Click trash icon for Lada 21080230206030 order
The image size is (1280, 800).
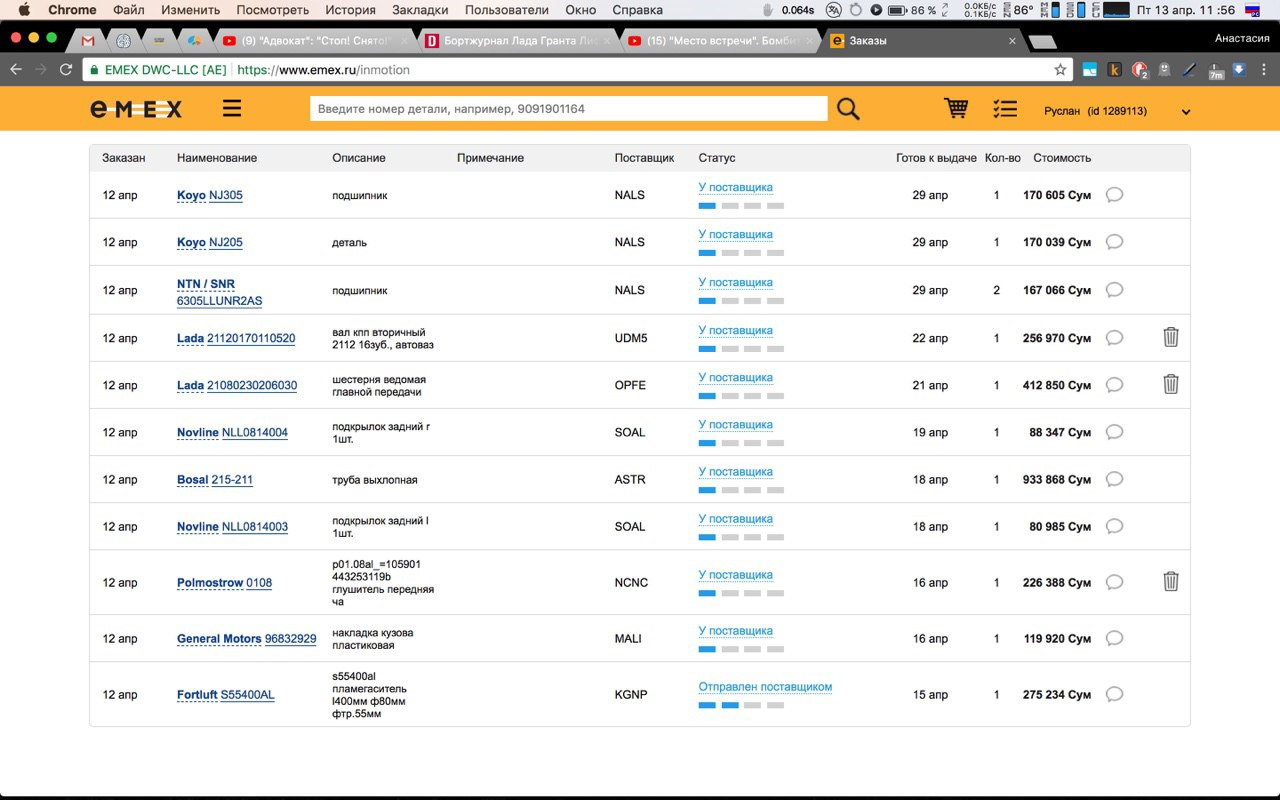1171,384
